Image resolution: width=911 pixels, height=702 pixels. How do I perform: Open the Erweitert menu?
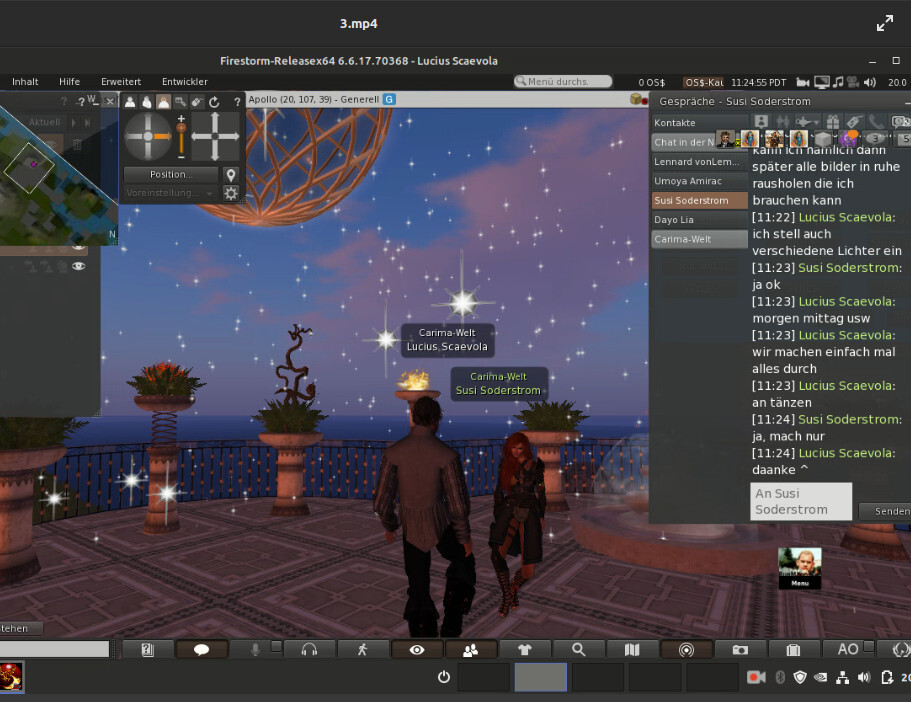point(120,81)
